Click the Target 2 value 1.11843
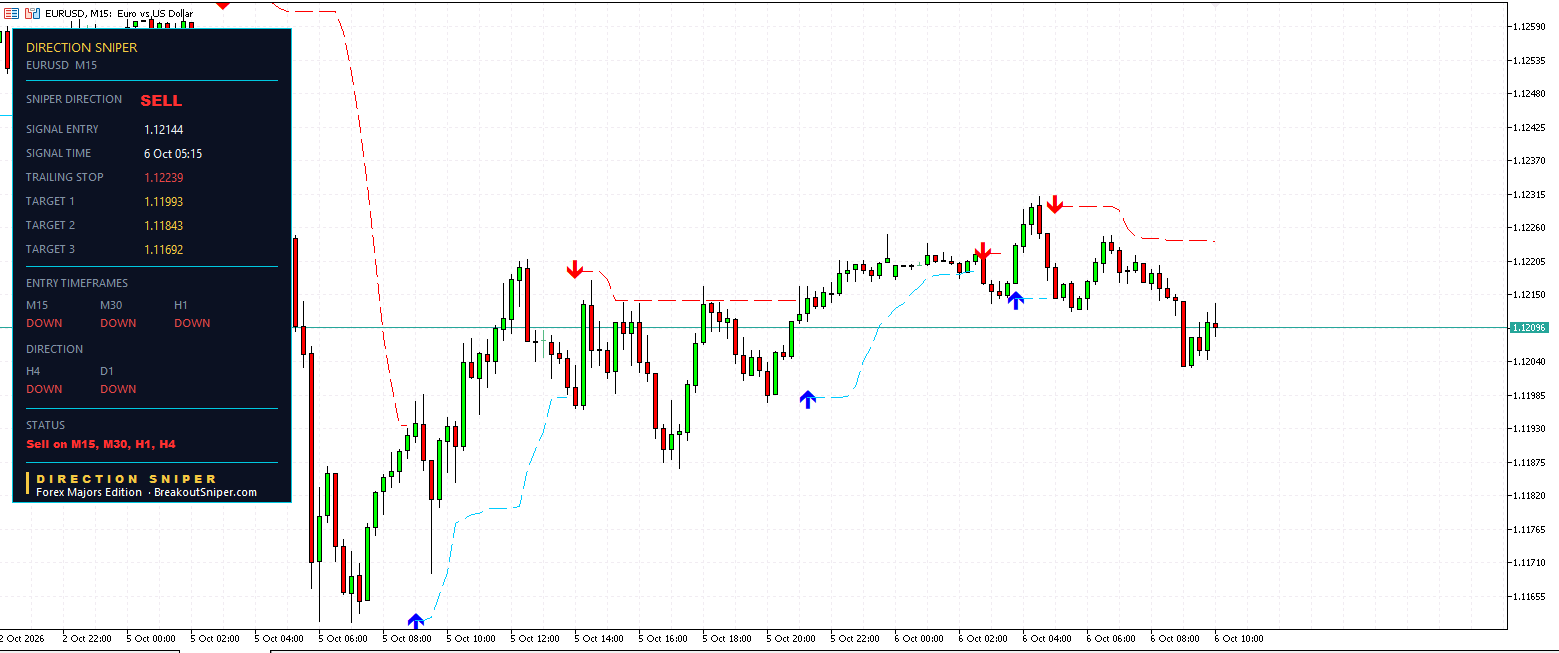The height and width of the screenshot is (653, 1559). click(163, 226)
